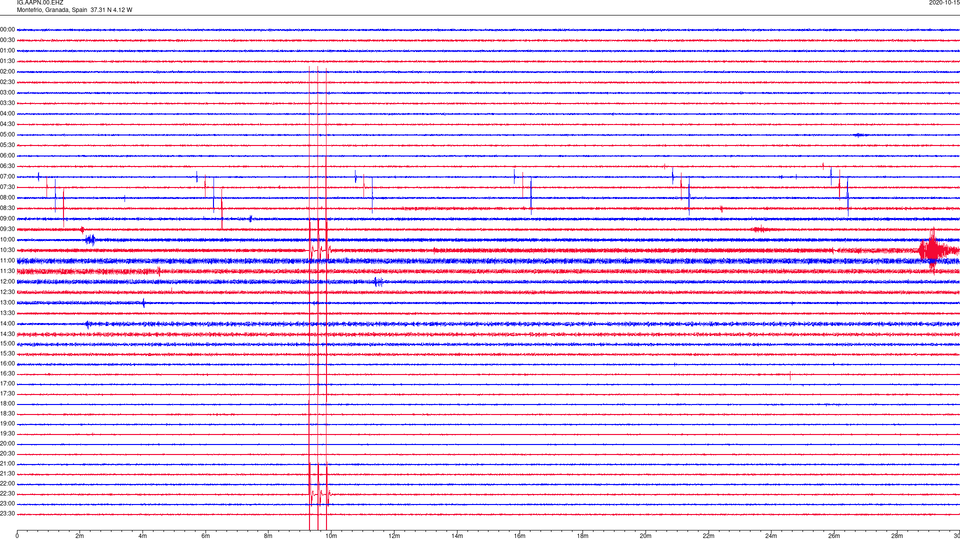Screen dimensions: 960x540
Task: Pick the '10:30' row label
Action: click(x=7, y=250)
